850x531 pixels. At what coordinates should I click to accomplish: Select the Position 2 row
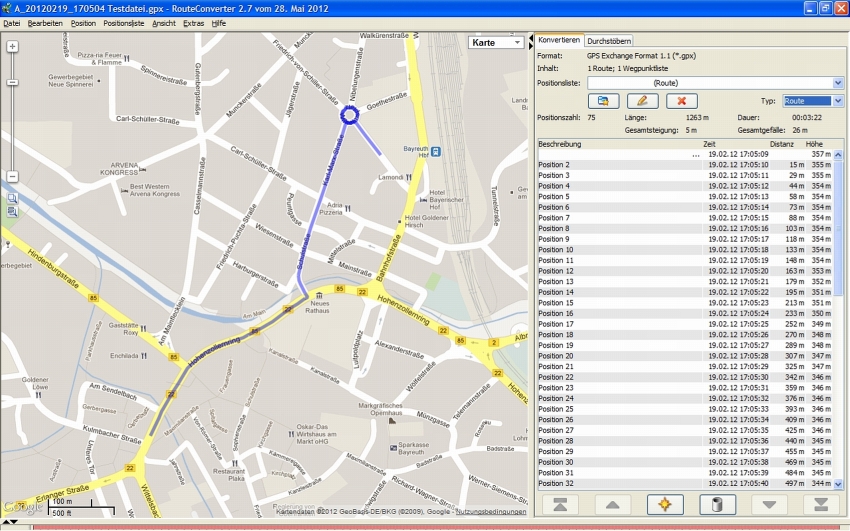point(685,165)
